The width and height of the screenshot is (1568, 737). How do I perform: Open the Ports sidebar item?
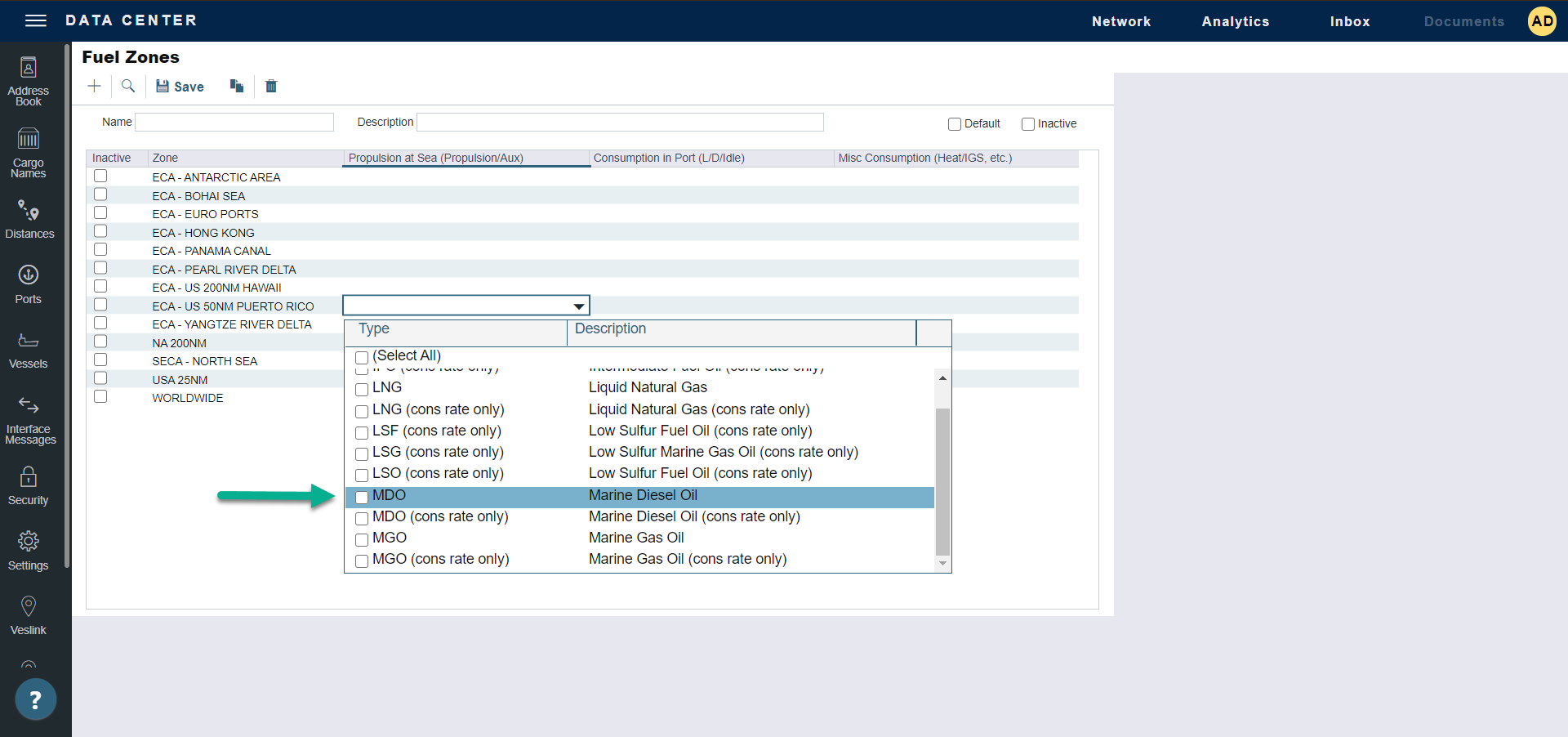(x=29, y=284)
